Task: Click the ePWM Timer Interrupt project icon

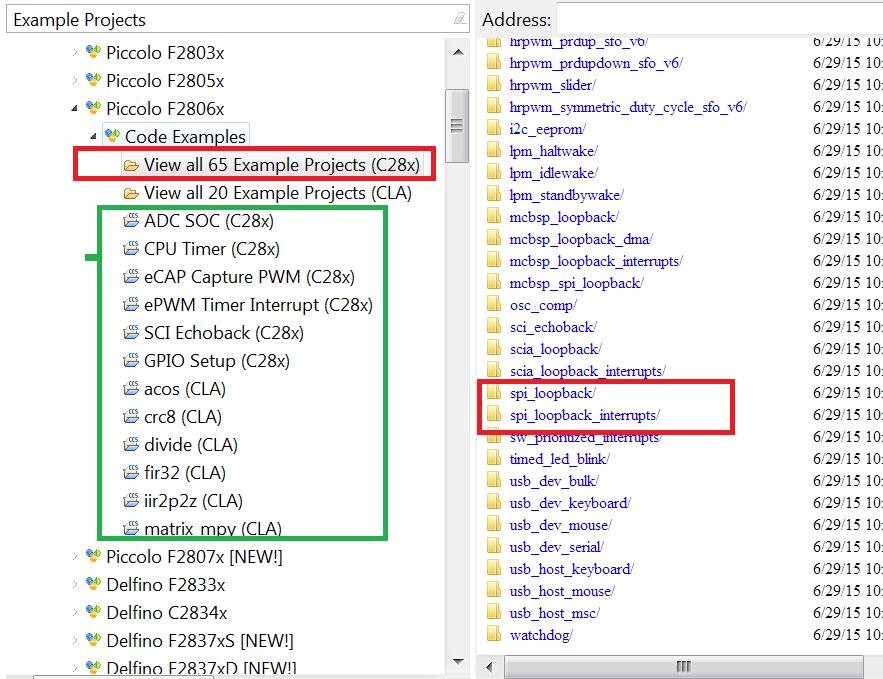Action: [131, 305]
